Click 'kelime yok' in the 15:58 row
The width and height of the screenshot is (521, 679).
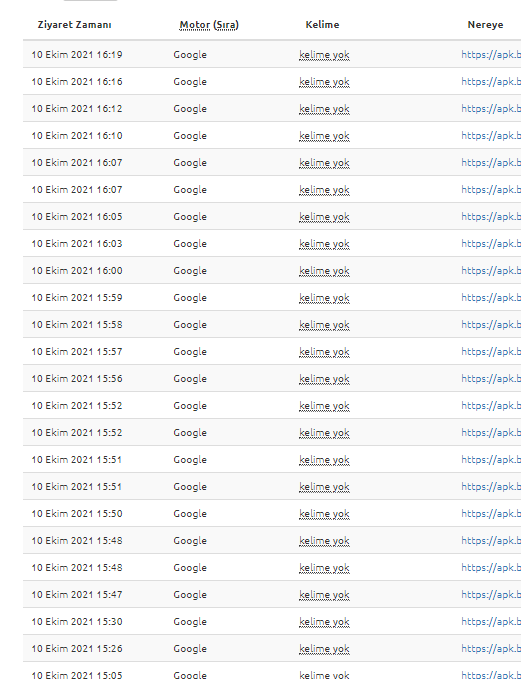[x=324, y=325]
